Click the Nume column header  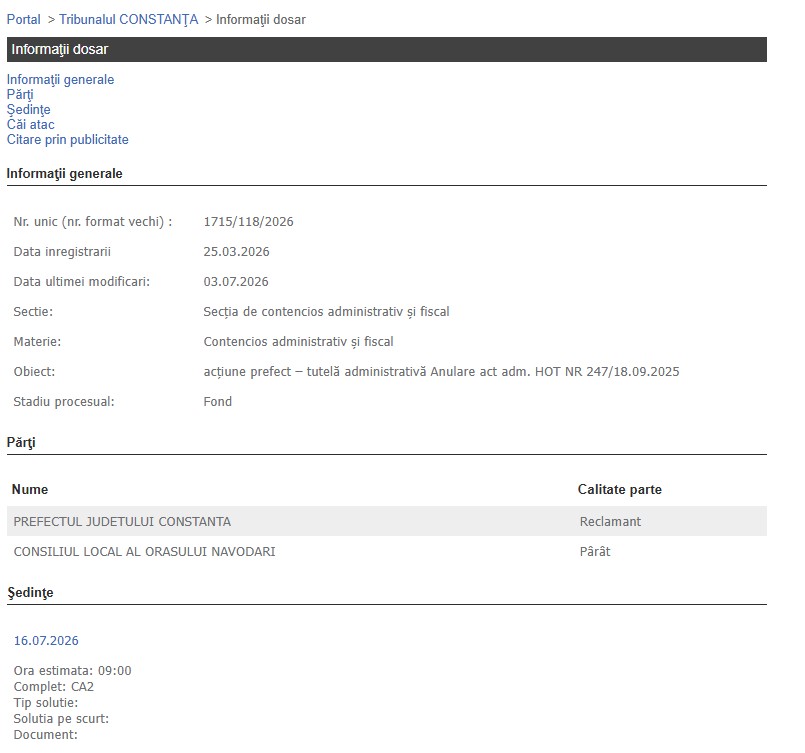point(30,489)
